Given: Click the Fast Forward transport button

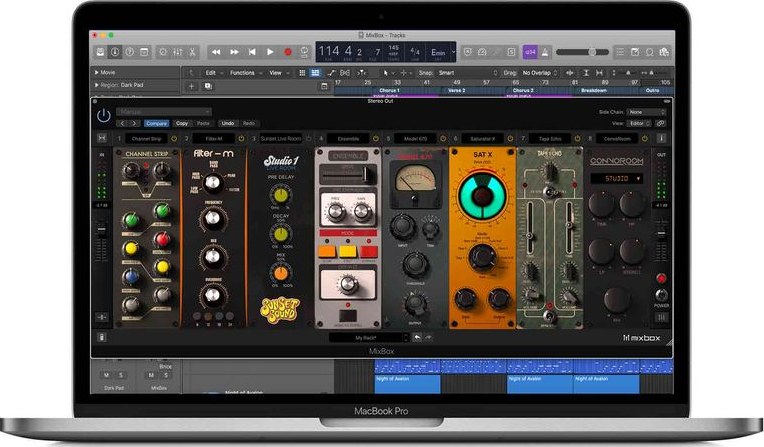Looking at the screenshot, I should tap(234, 52).
